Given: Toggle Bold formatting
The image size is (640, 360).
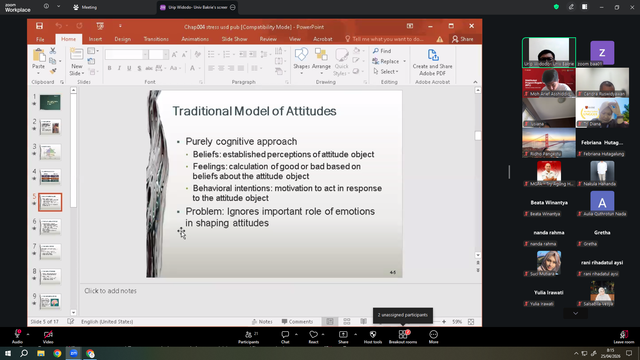Looking at the screenshot, I should [109, 68].
